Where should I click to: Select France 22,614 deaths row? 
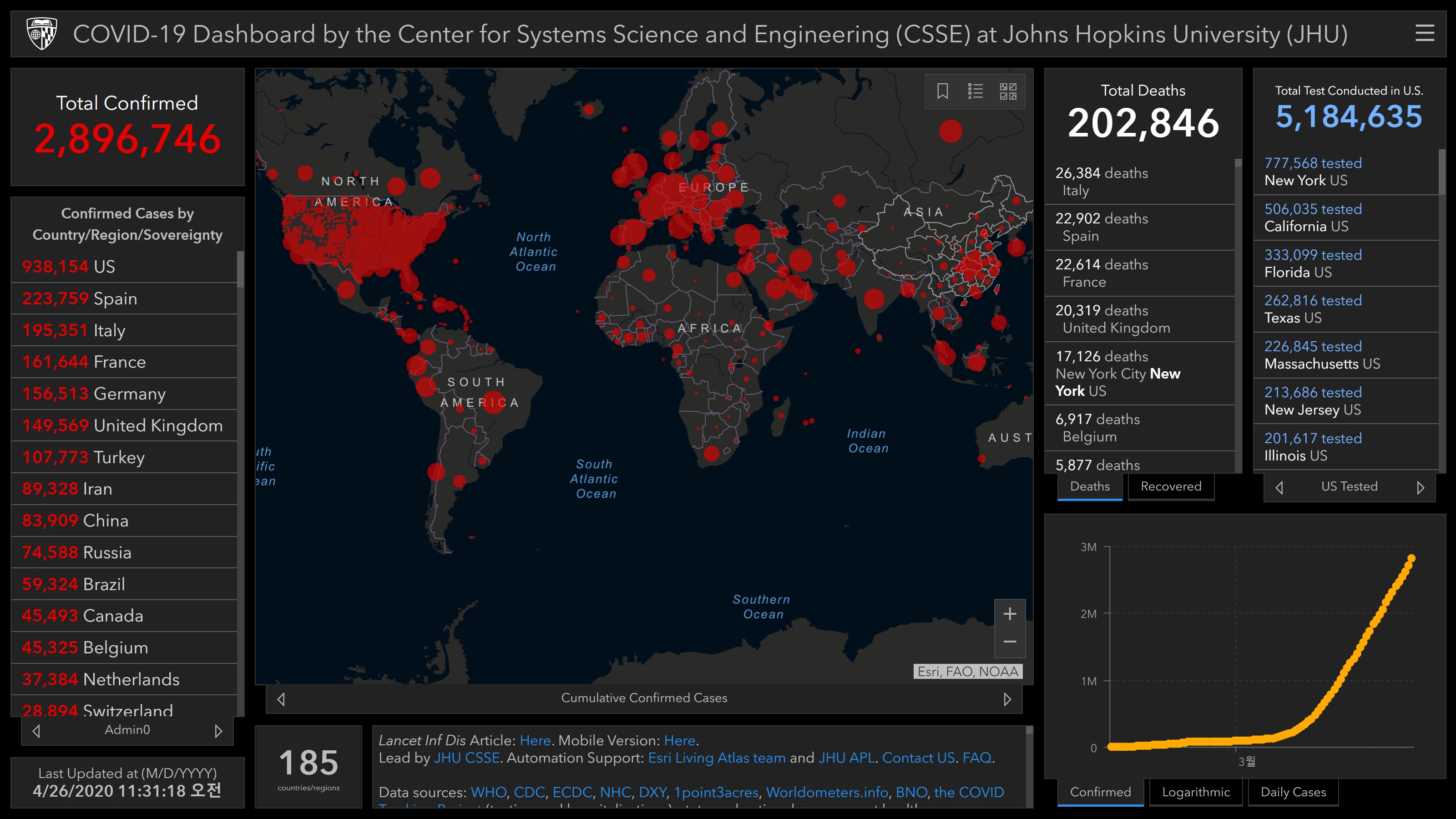[x=1139, y=273]
